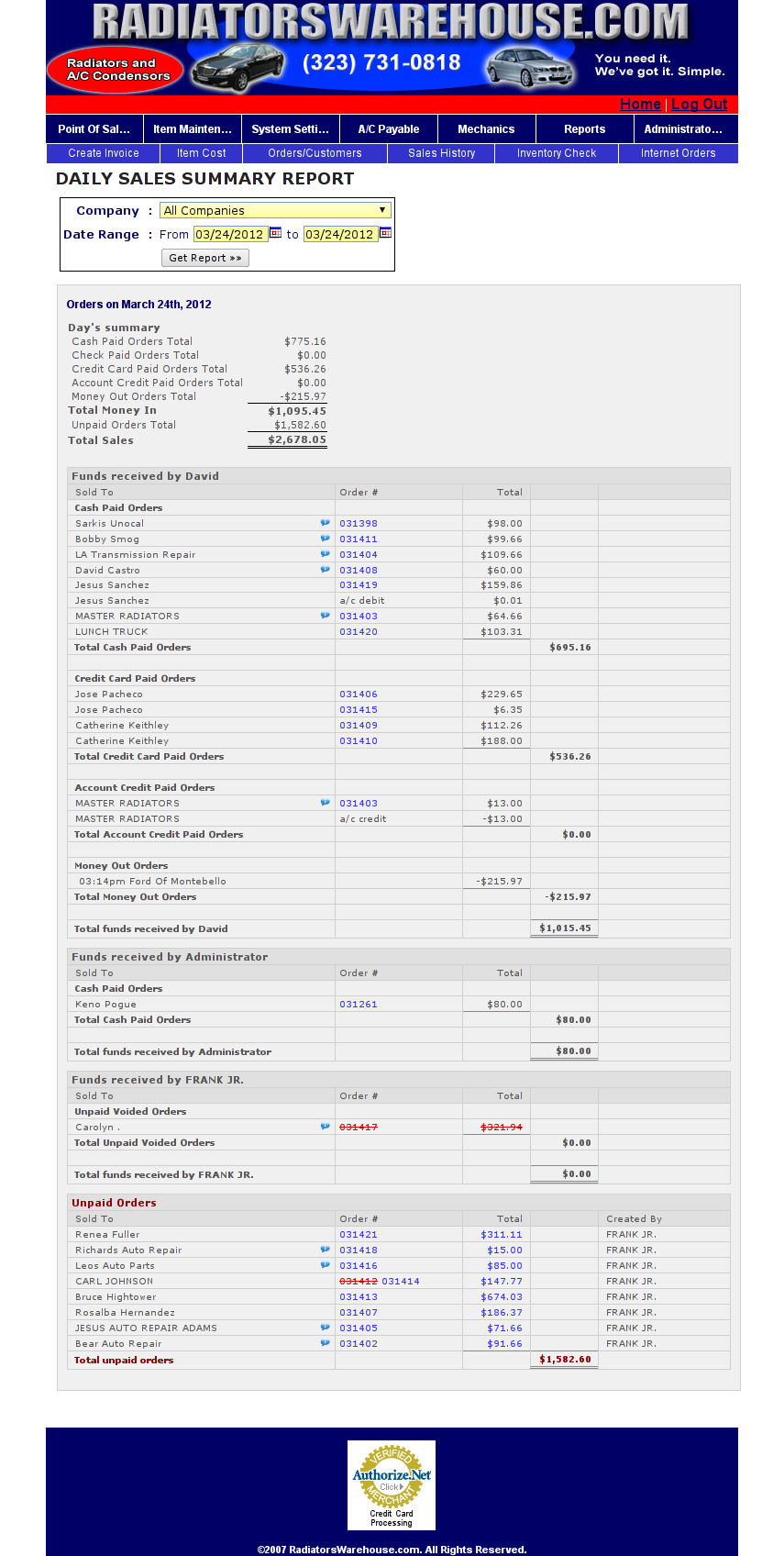Click the Total Sales amount $2,678.05
784x1556 pixels.
click(x=297, y=440)
